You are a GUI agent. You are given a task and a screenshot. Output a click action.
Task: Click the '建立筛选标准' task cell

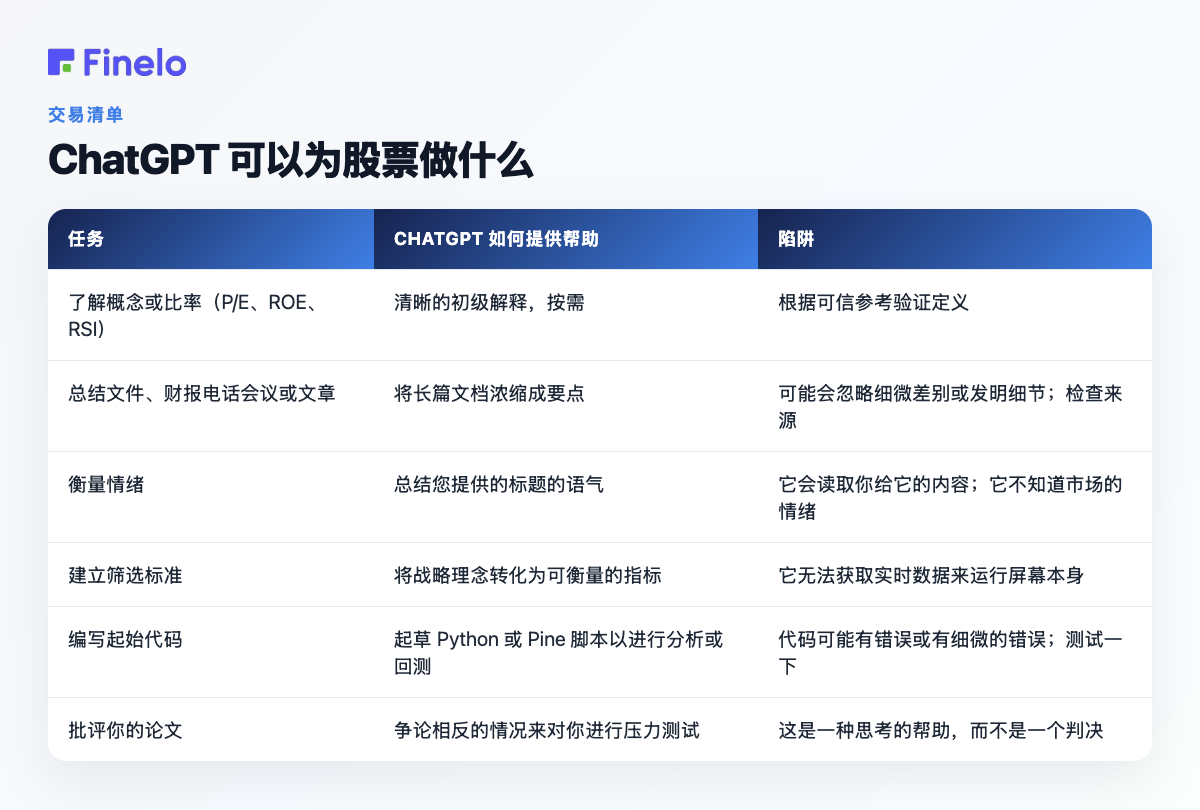point(211,575)
